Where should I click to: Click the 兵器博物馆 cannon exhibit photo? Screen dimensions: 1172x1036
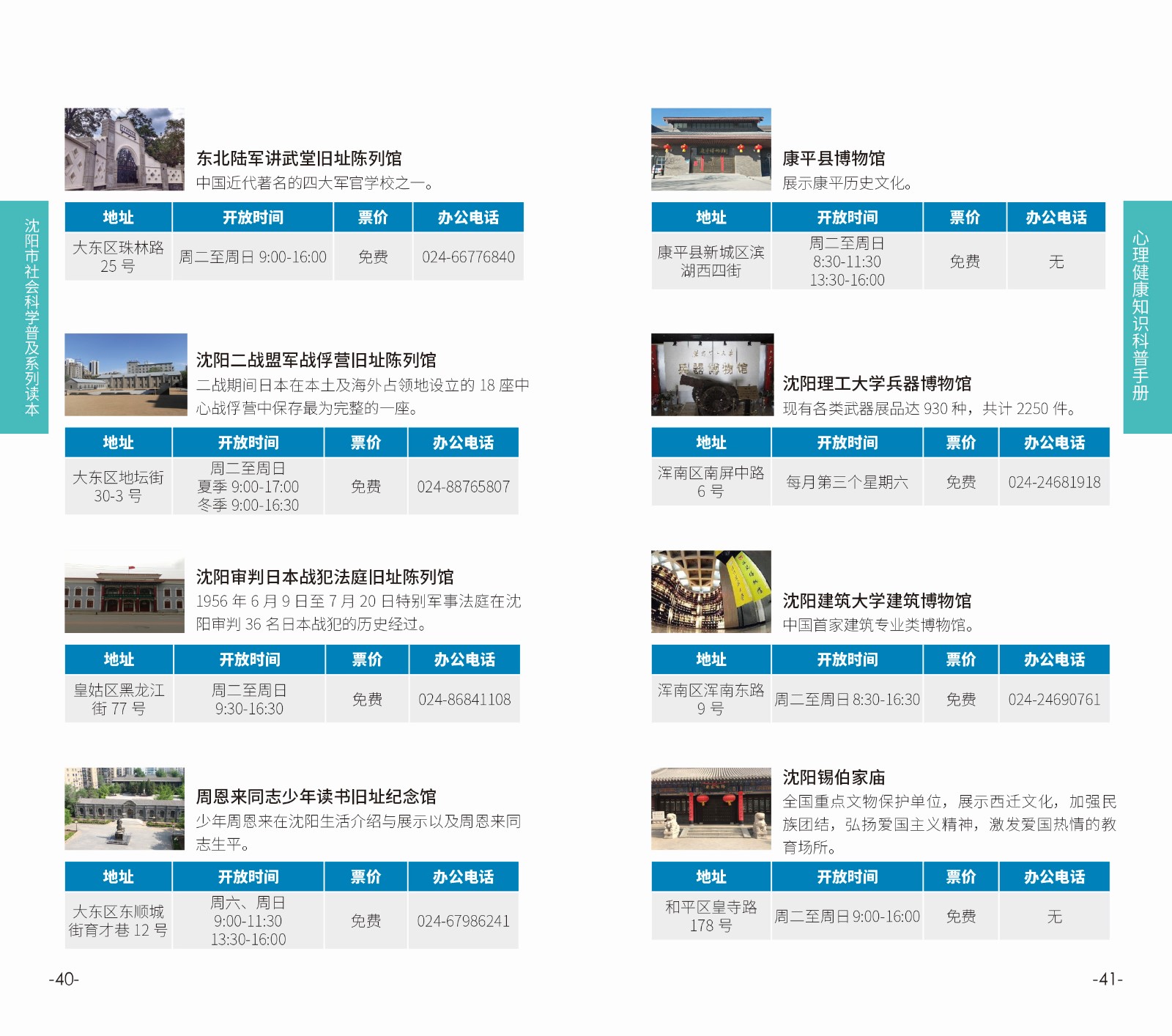(x=712, y=374)
